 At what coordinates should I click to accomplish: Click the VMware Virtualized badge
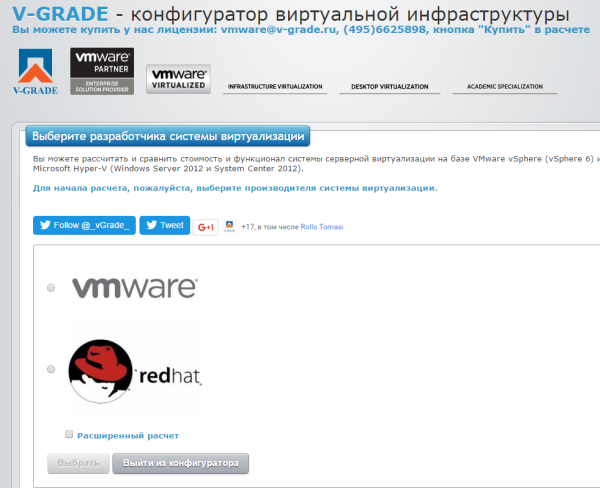pos(178,79)
